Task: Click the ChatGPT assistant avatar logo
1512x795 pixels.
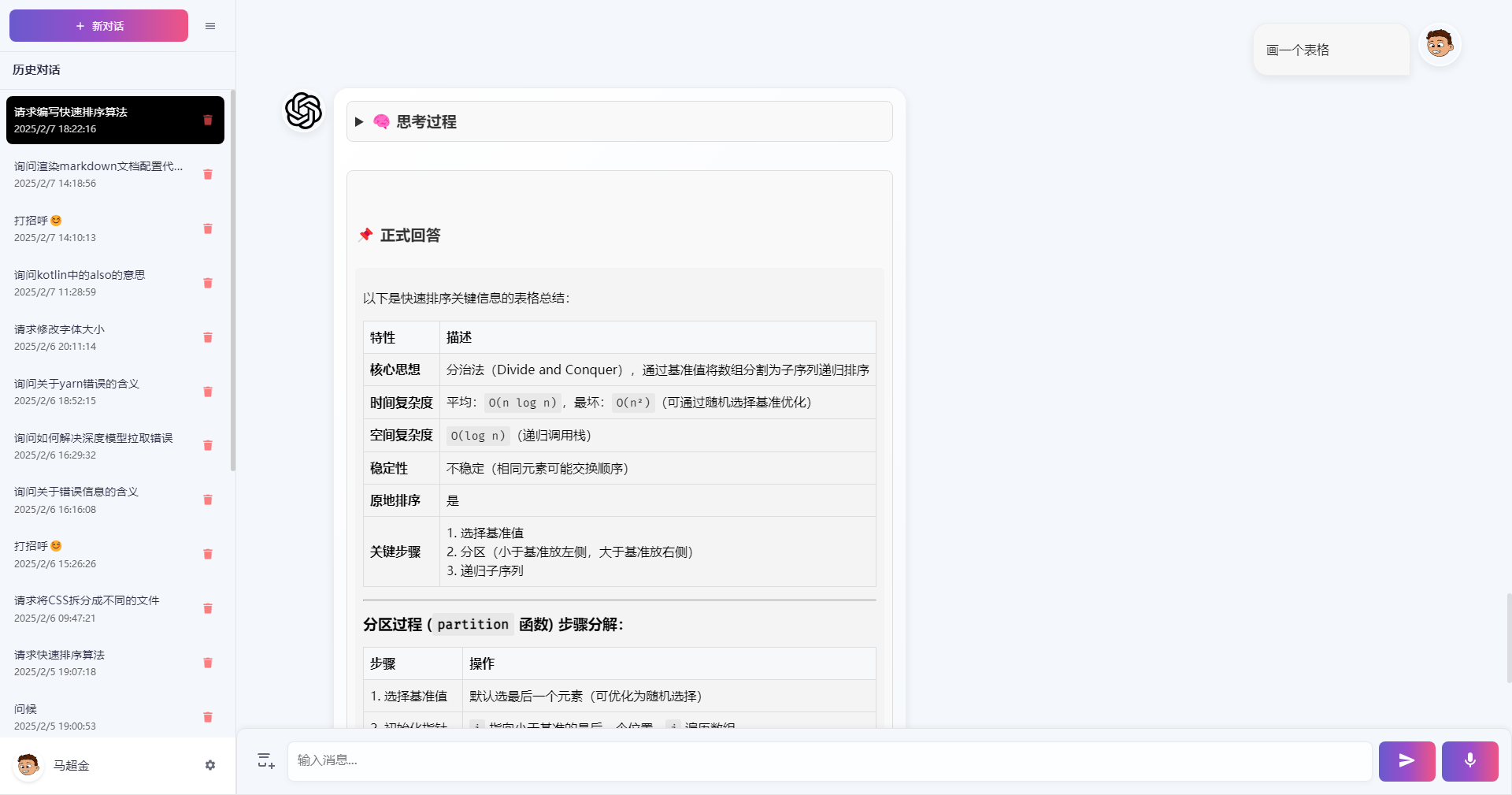Action: [x=304, y=110]
